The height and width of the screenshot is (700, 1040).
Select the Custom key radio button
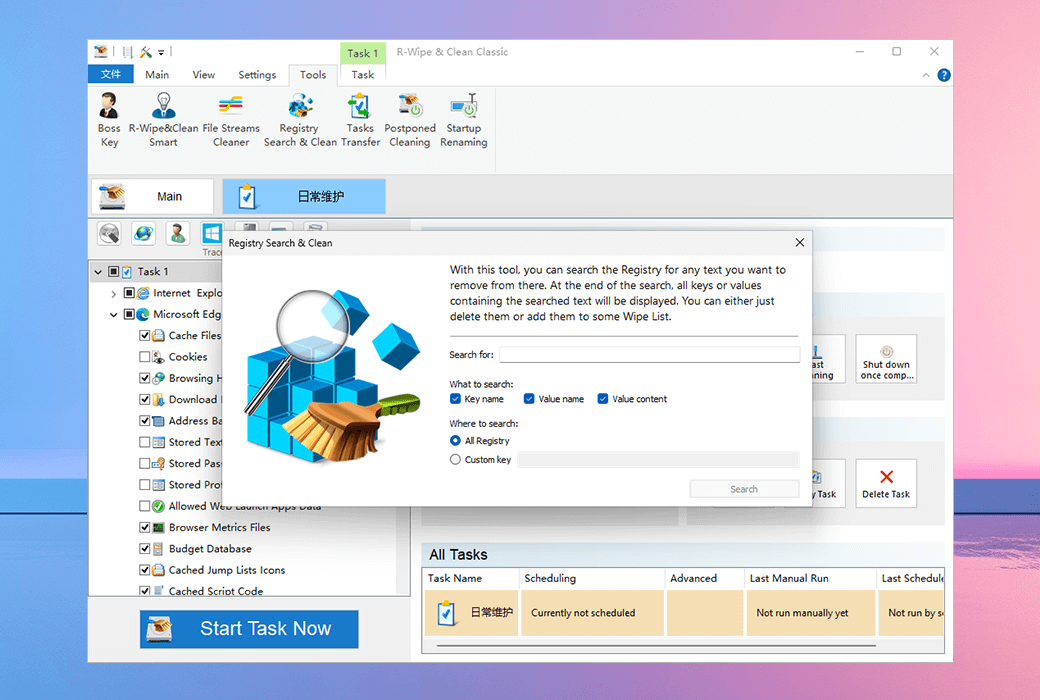point(456,460)
